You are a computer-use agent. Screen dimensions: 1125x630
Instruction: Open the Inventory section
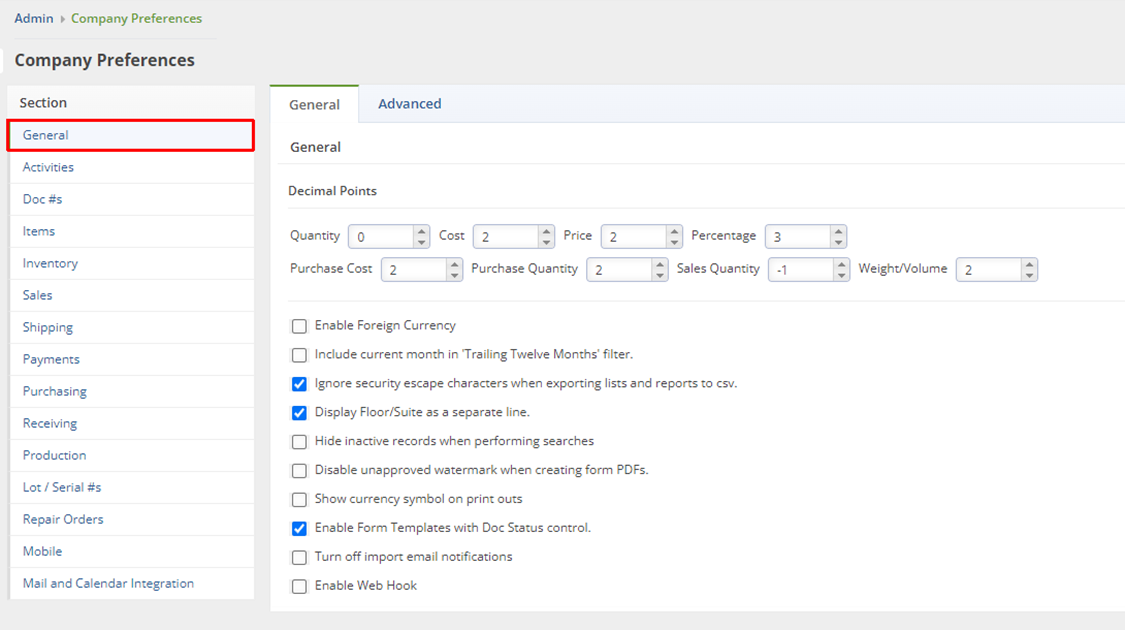tap(50, 263)
